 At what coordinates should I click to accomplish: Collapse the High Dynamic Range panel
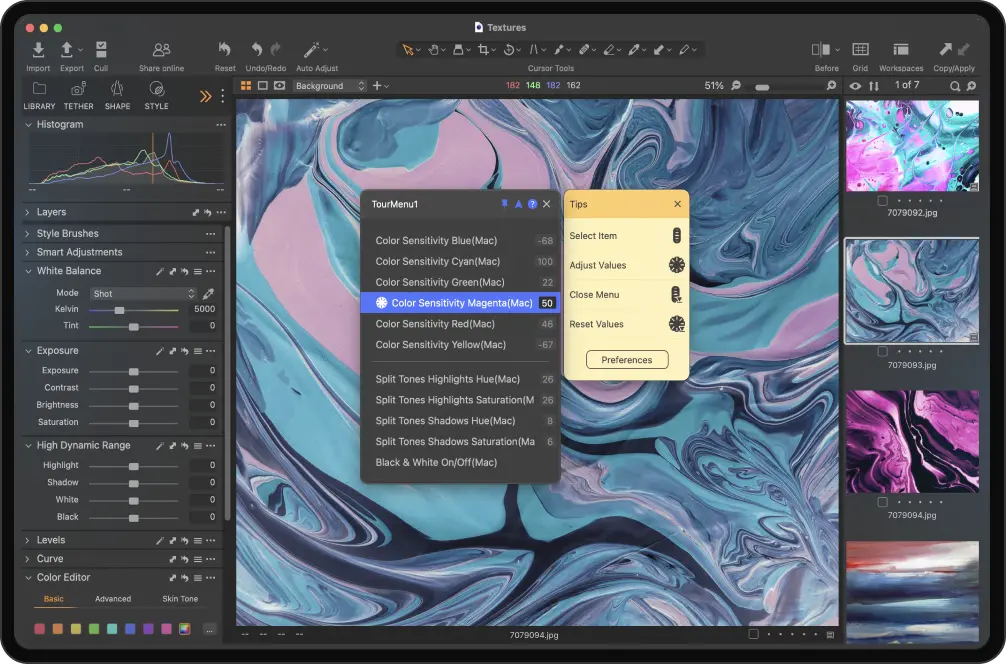click(28, 445)
